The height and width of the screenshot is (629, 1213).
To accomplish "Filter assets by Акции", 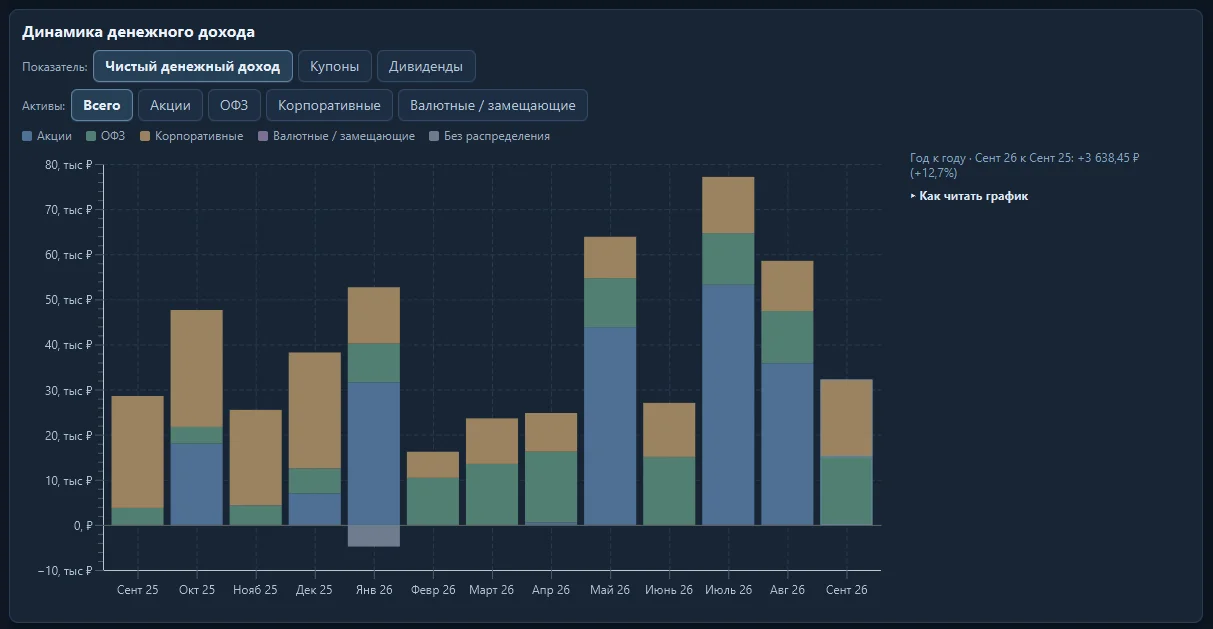I will tap(170, 105).
